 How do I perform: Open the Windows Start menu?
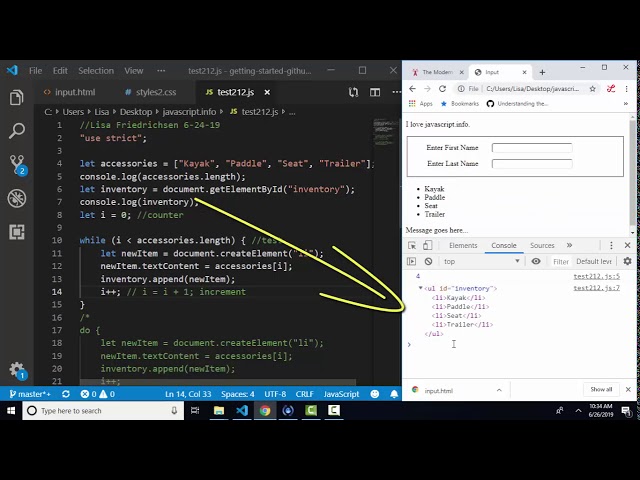11,411
